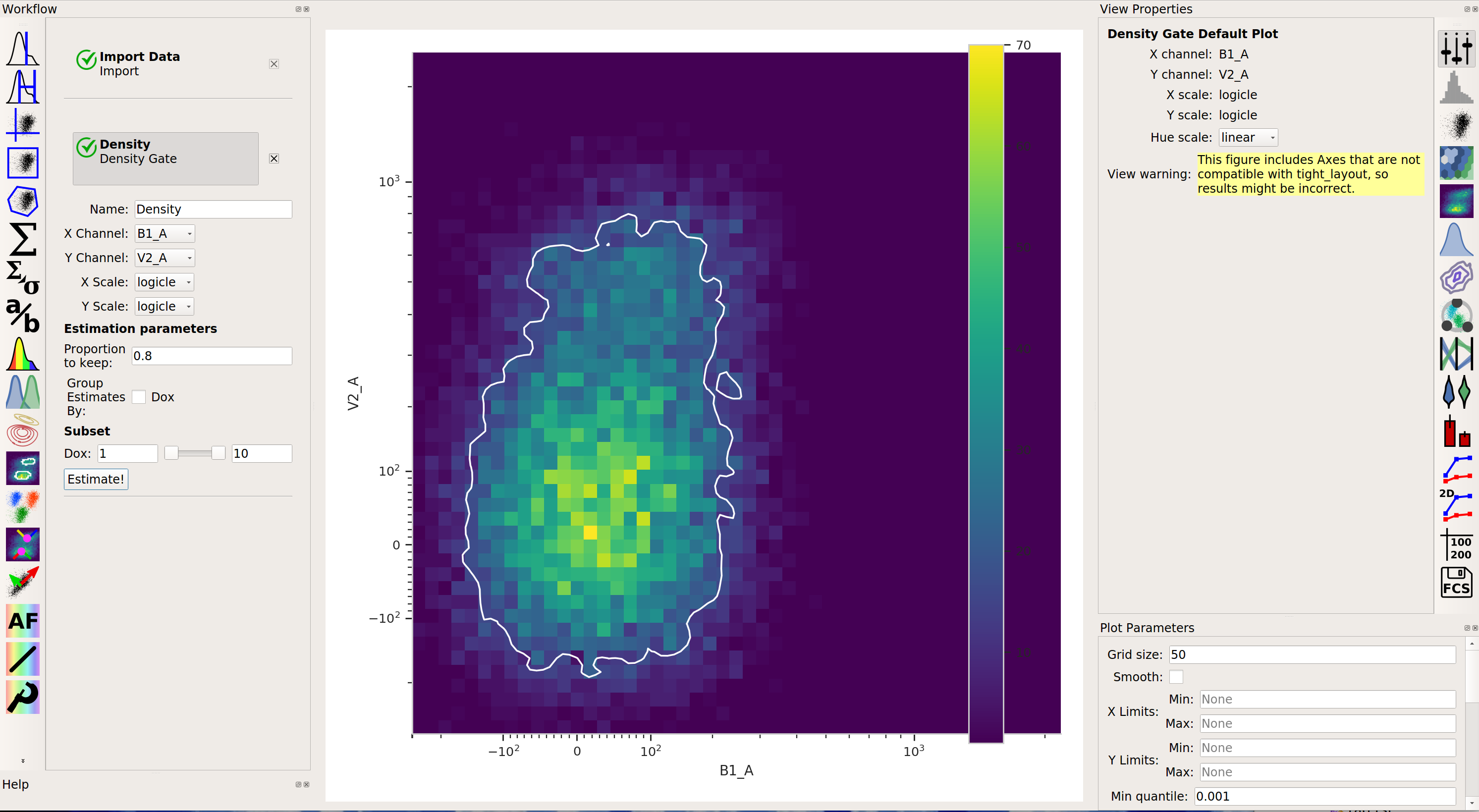The width and height of the screenshot is (1479, 812).
Task: Select the bar chart view icon
Action: [x=1456, y=430]
